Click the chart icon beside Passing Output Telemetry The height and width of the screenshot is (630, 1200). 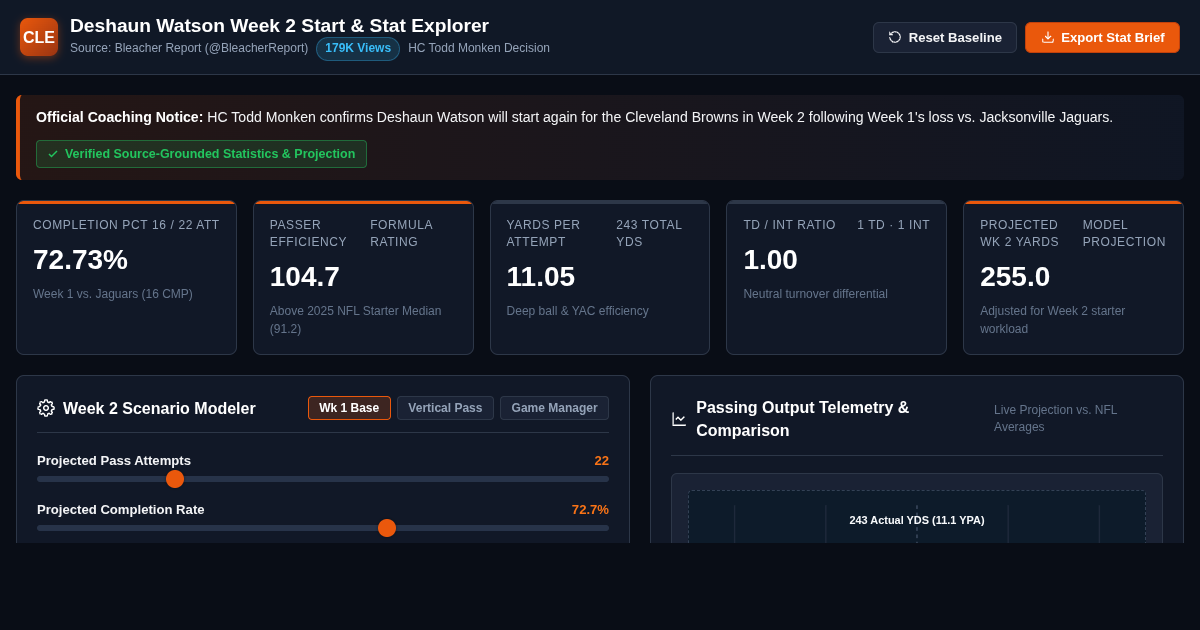679,419
